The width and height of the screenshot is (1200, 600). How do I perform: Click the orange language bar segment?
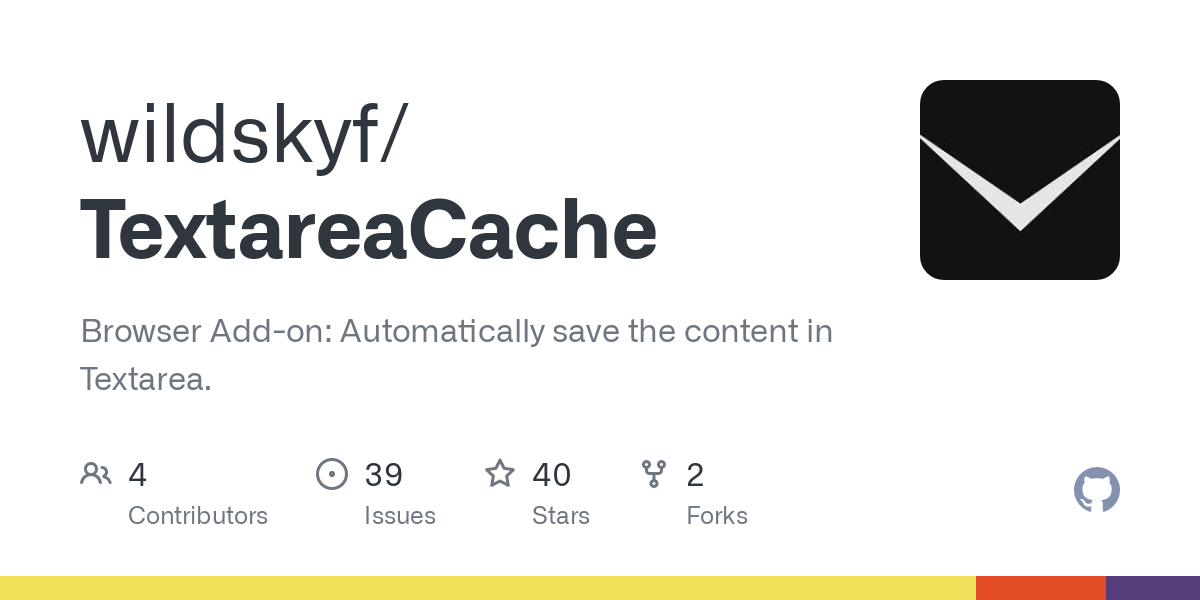(x=1040, y=588)
